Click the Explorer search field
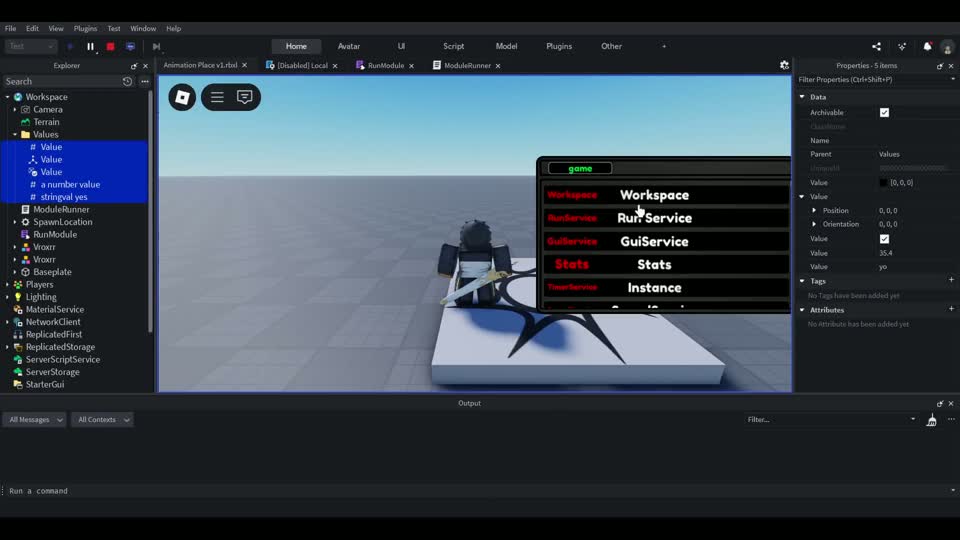 pos(61,81)
